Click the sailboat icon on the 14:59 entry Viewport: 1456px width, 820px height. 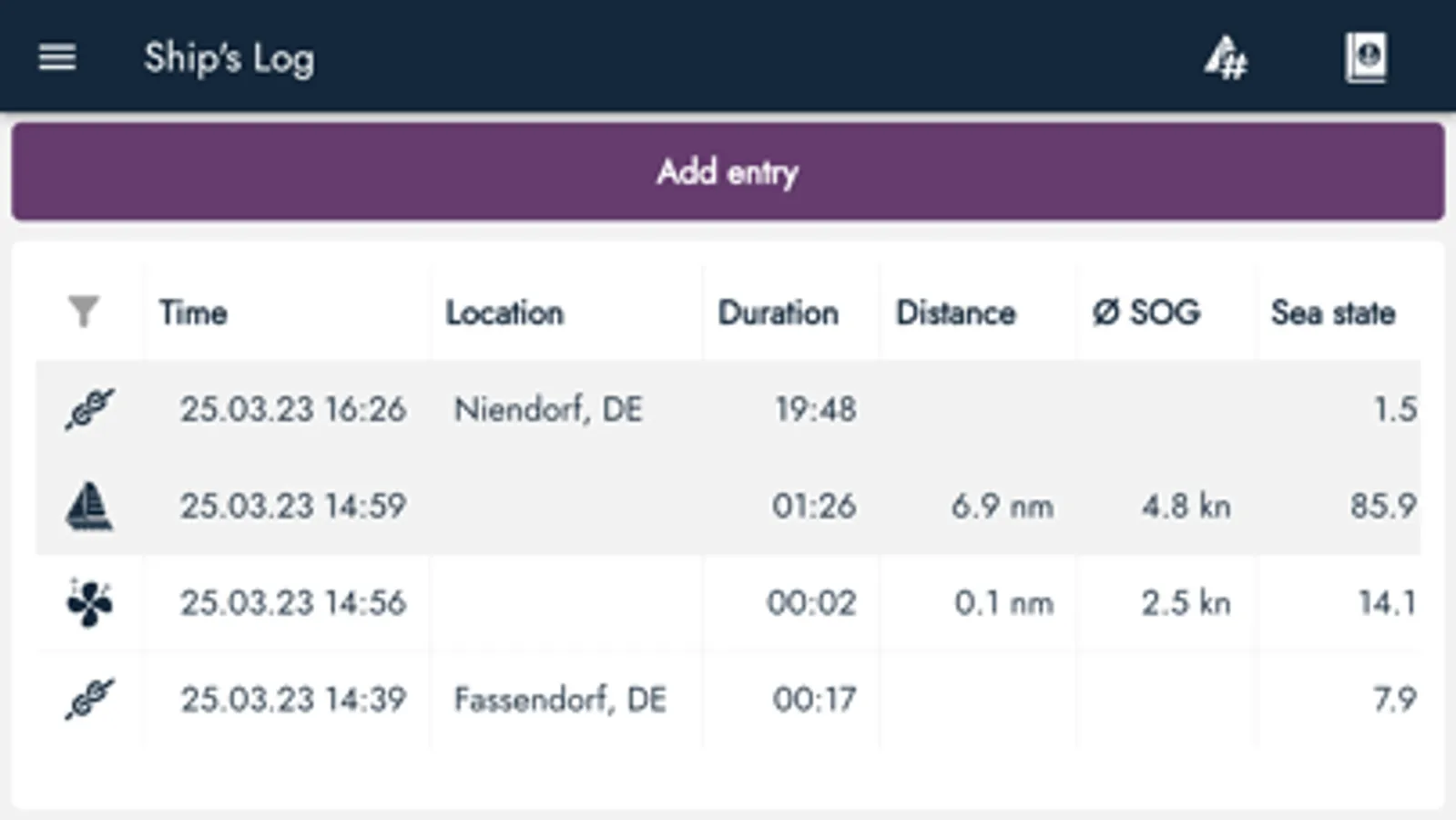point(89,506)
